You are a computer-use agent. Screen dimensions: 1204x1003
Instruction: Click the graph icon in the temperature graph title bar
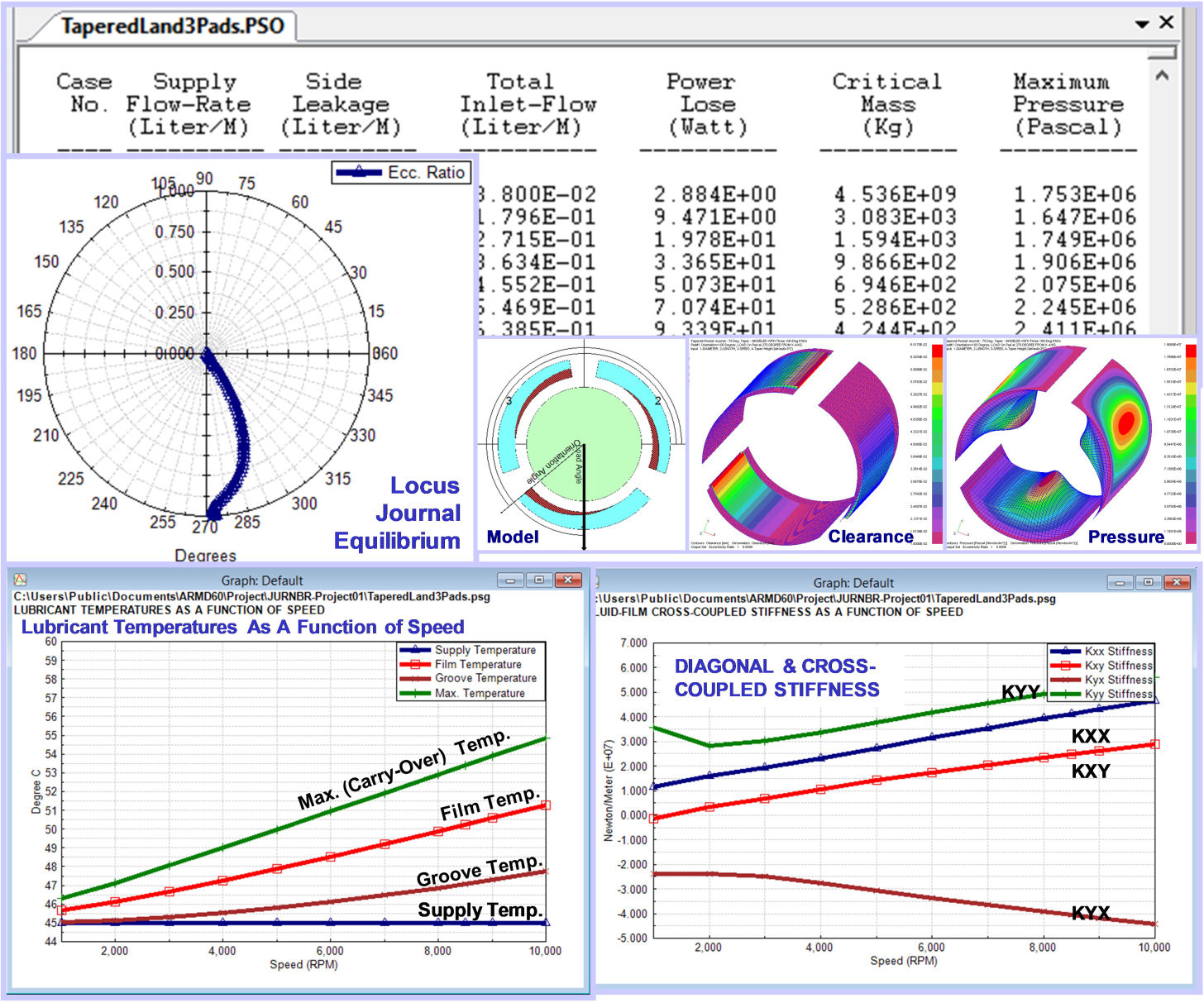(x=21, y=580)
